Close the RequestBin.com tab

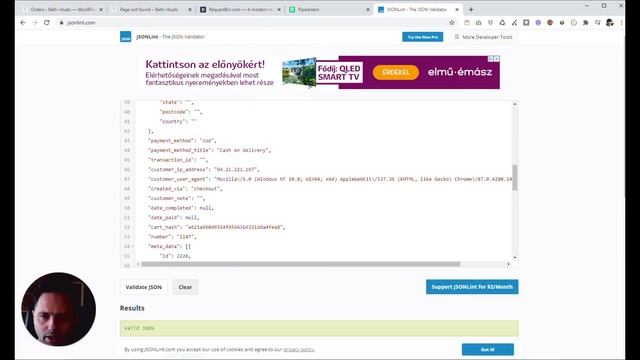click(279, 9)
